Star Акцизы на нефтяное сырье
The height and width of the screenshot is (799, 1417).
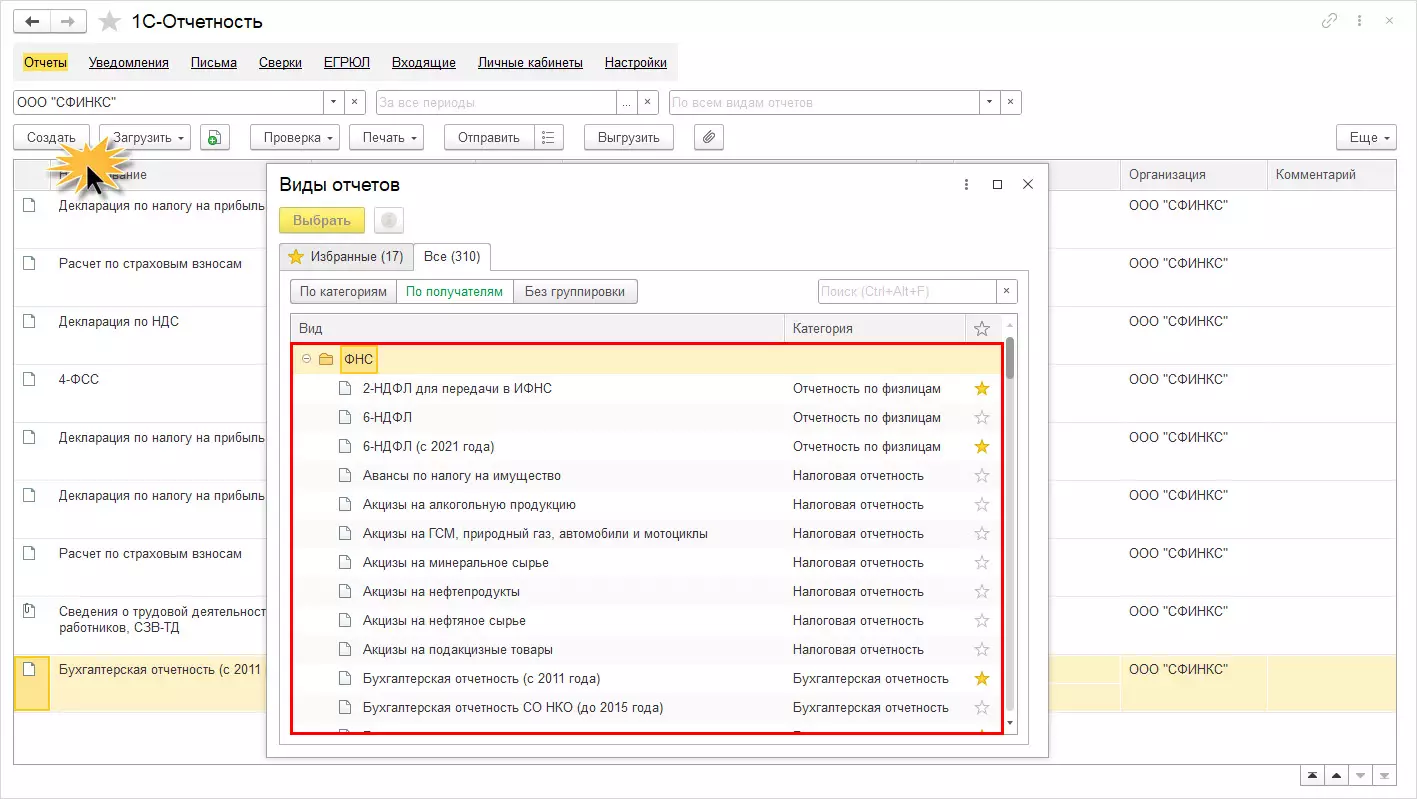(982, 620)
